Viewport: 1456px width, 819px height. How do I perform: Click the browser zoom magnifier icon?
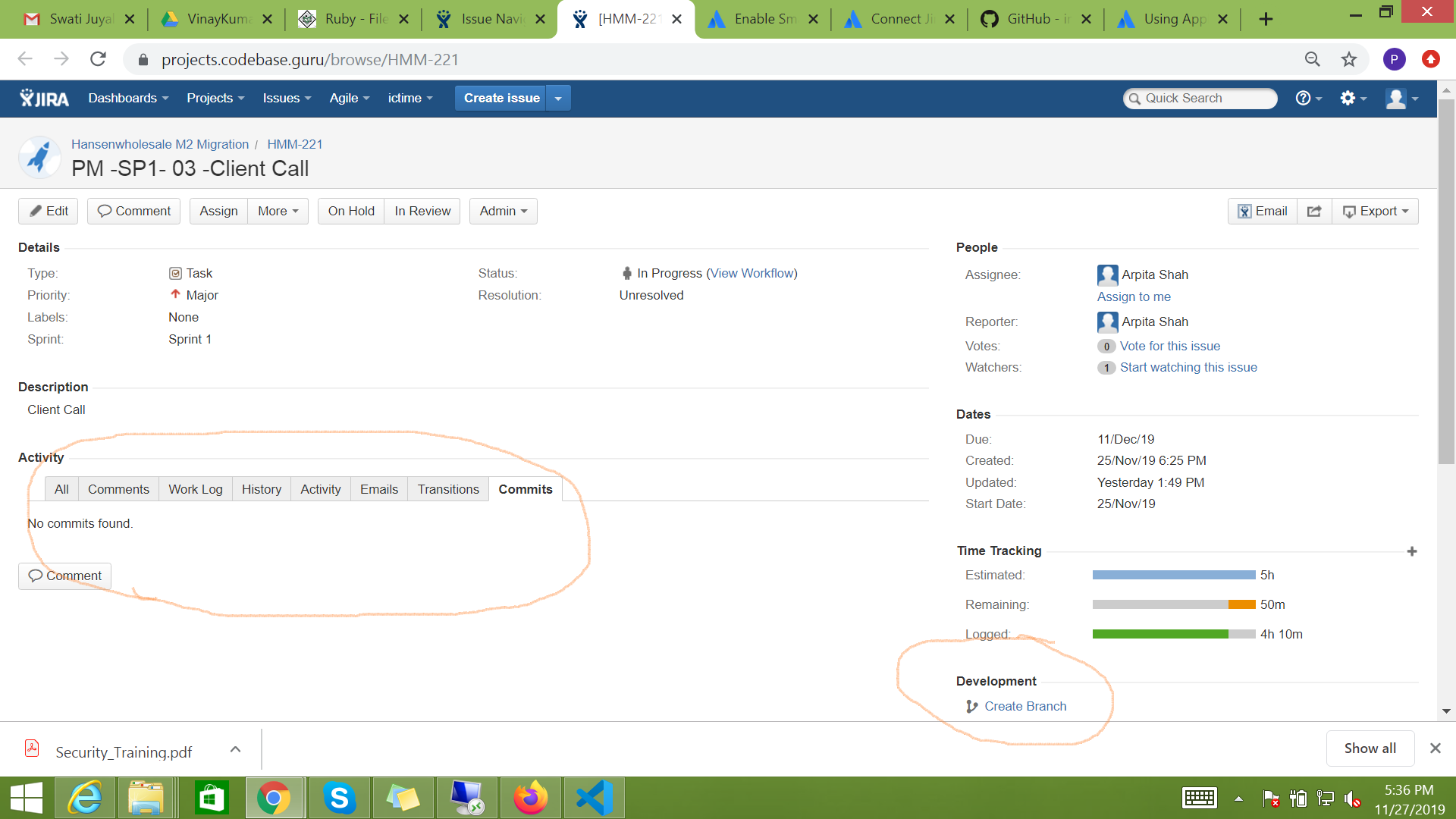pyautogui.click(x=1312, y=59)
